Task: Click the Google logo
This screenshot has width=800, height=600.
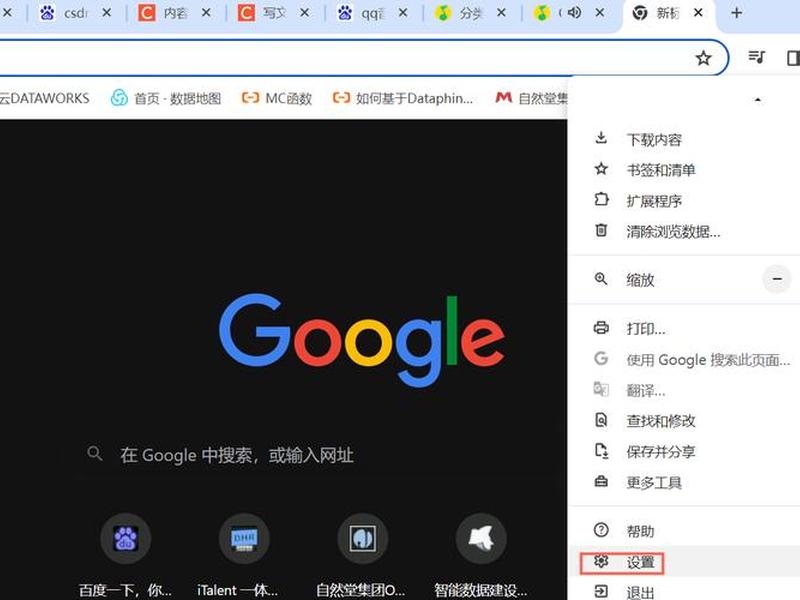Action: point(362,340)
